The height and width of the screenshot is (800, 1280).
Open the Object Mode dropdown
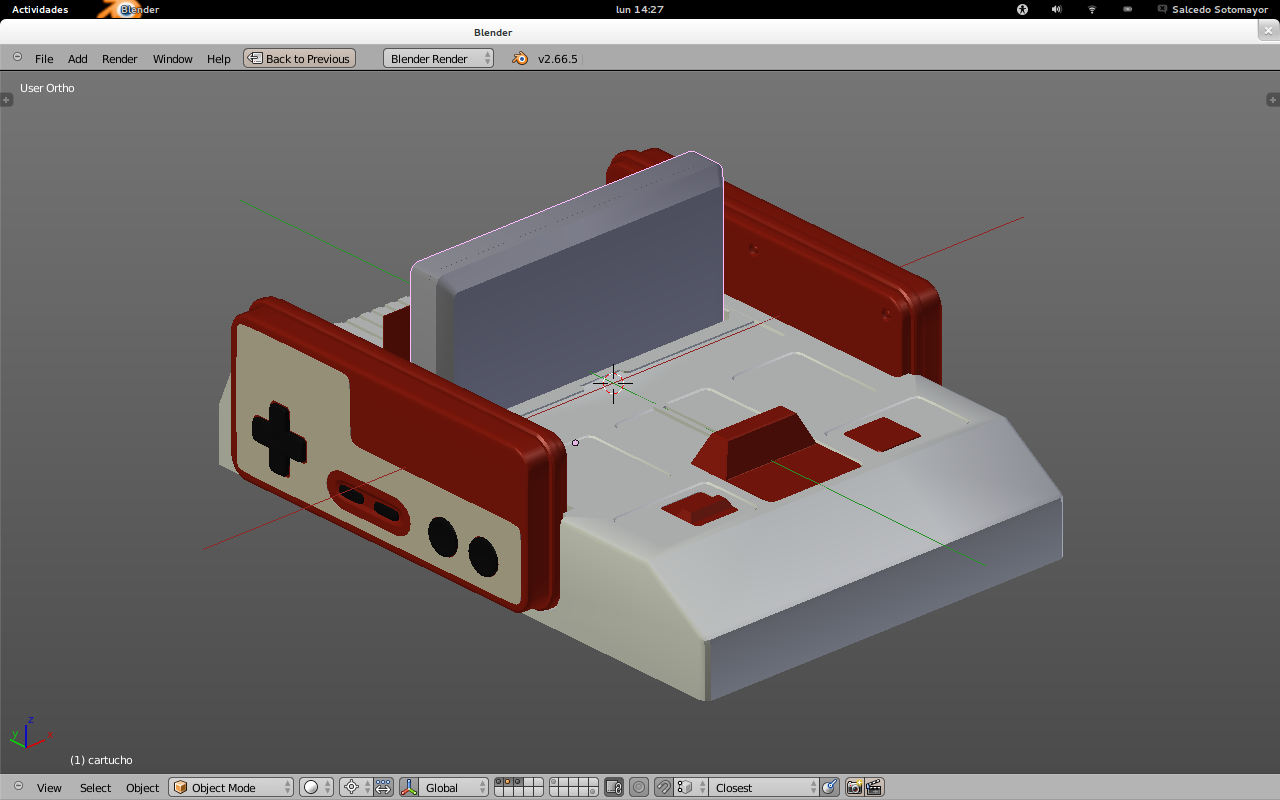231,788
